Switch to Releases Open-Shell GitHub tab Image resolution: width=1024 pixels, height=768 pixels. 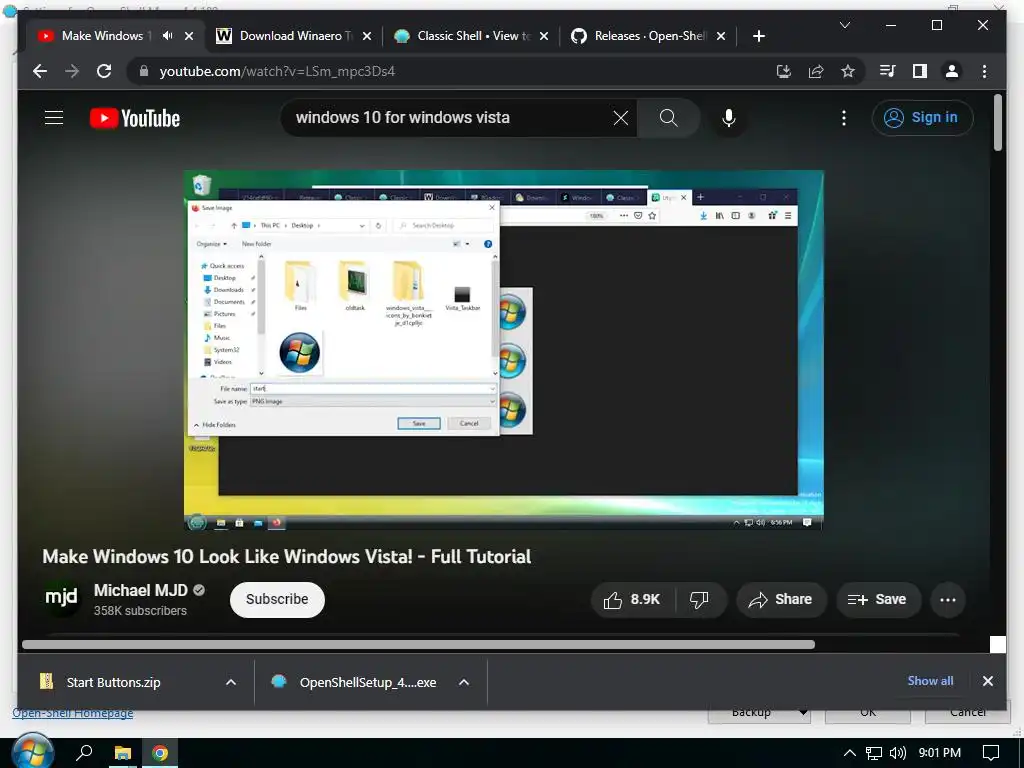[x=648, y=36]
